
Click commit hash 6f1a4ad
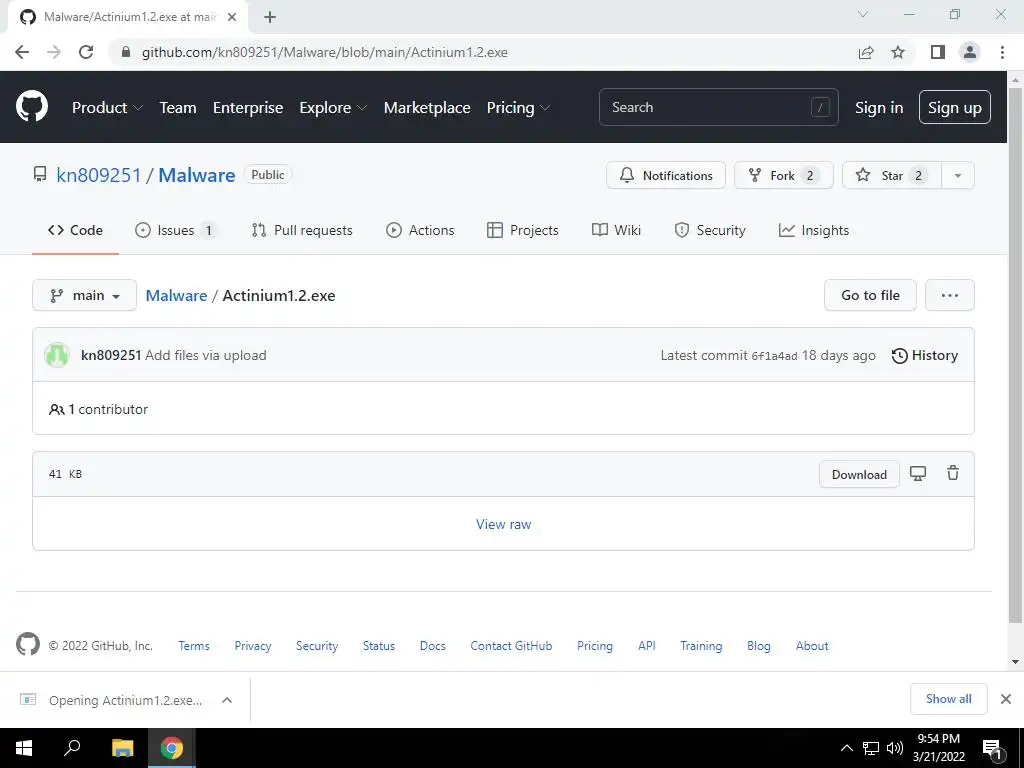click(774, 356)
